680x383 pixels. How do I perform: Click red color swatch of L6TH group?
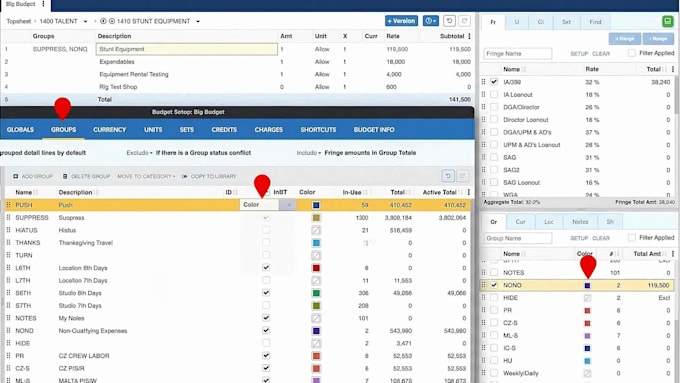[x=316, y=268]
